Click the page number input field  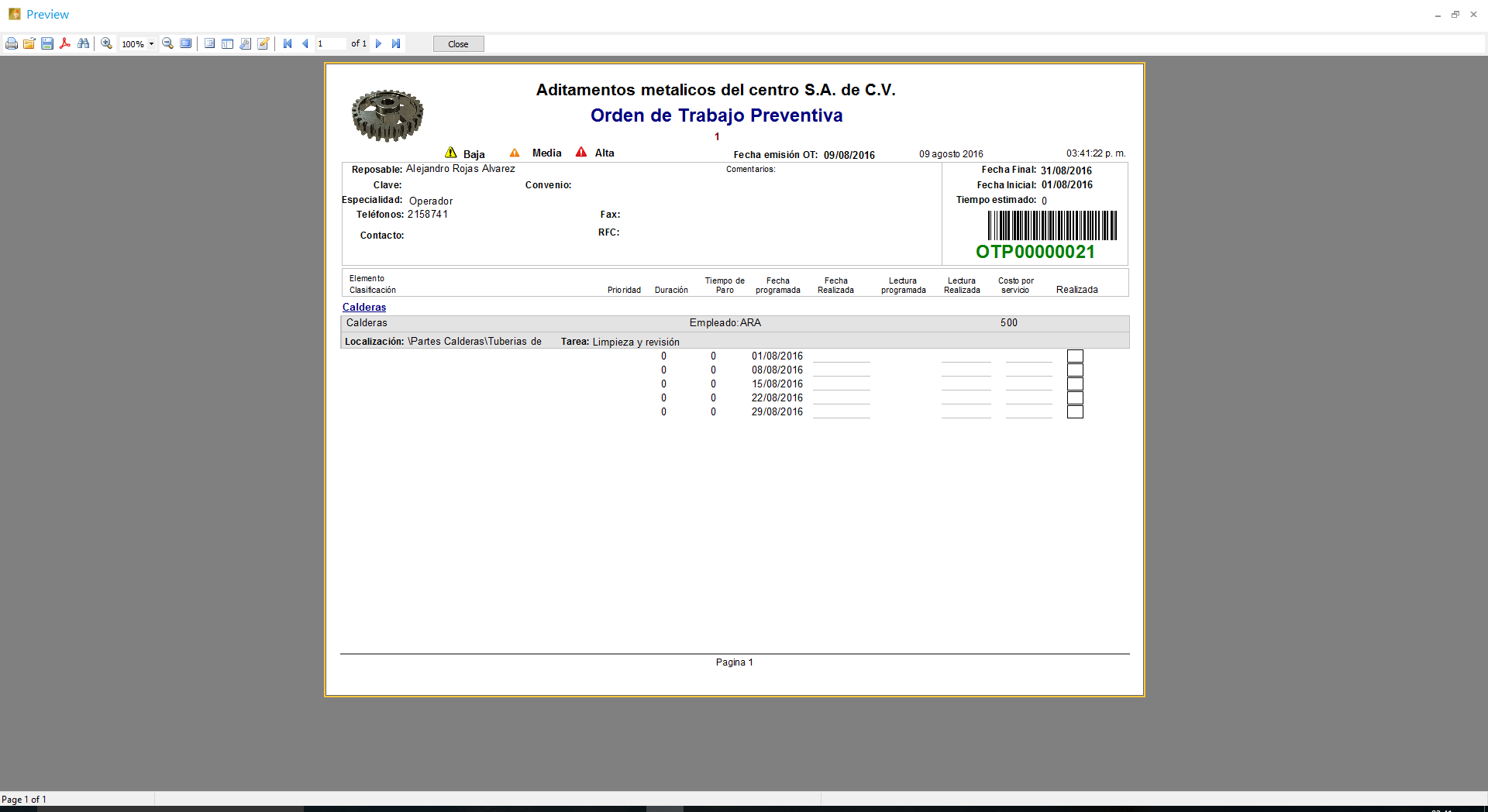click(329, 44)
